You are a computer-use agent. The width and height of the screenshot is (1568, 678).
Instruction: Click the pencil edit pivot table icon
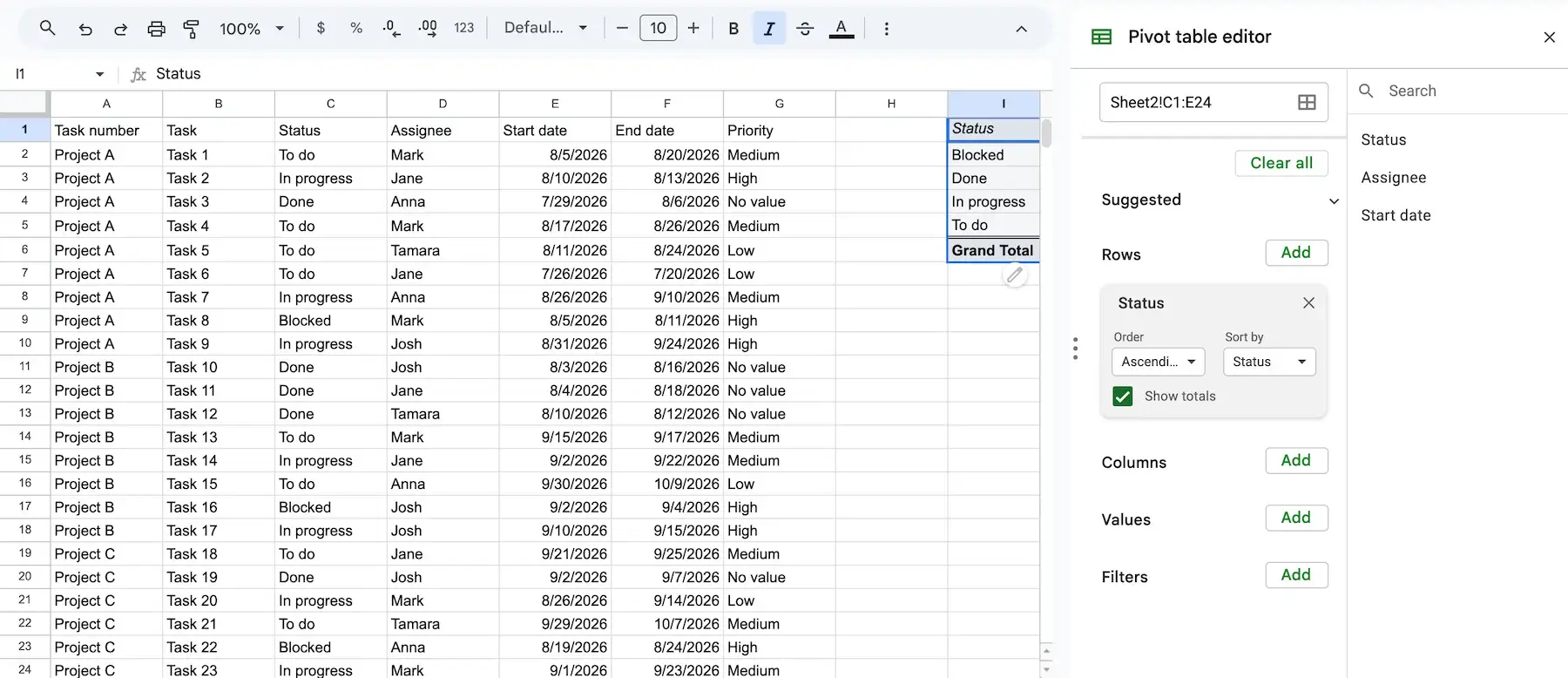pos(1015,275)
